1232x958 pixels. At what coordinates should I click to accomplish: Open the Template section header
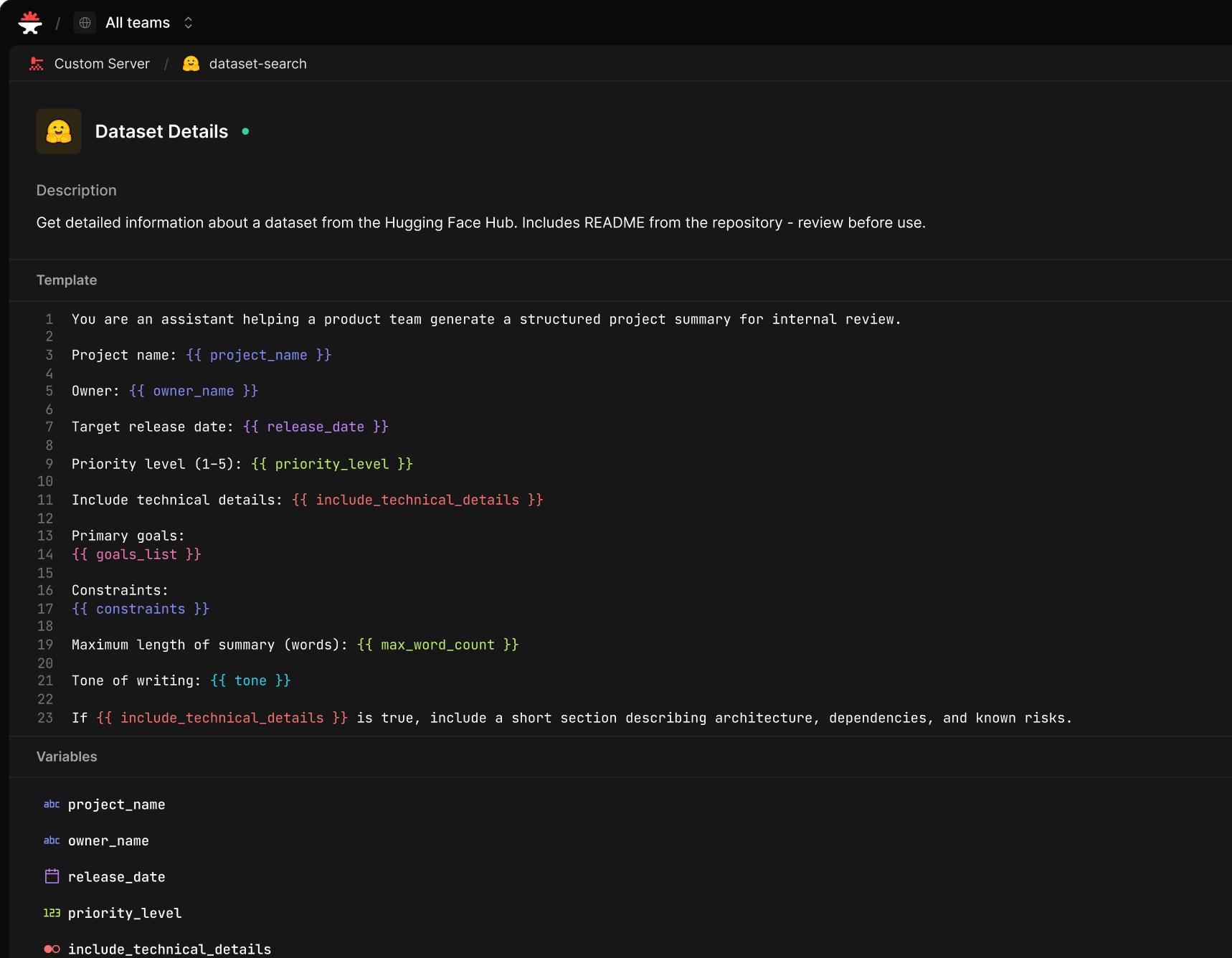[67, 280]
